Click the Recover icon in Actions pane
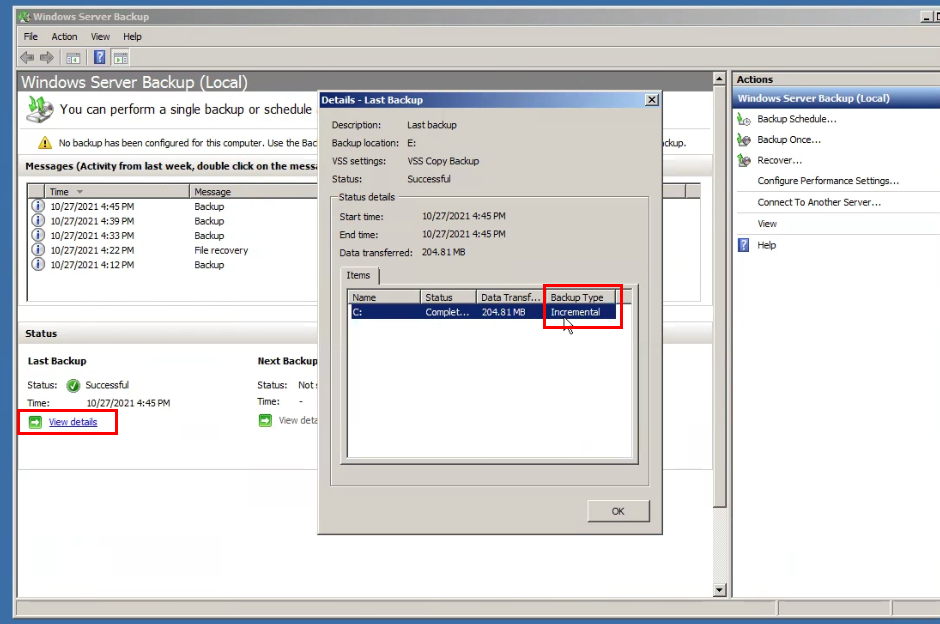The image size is (940, 624). tap(744, 160)
